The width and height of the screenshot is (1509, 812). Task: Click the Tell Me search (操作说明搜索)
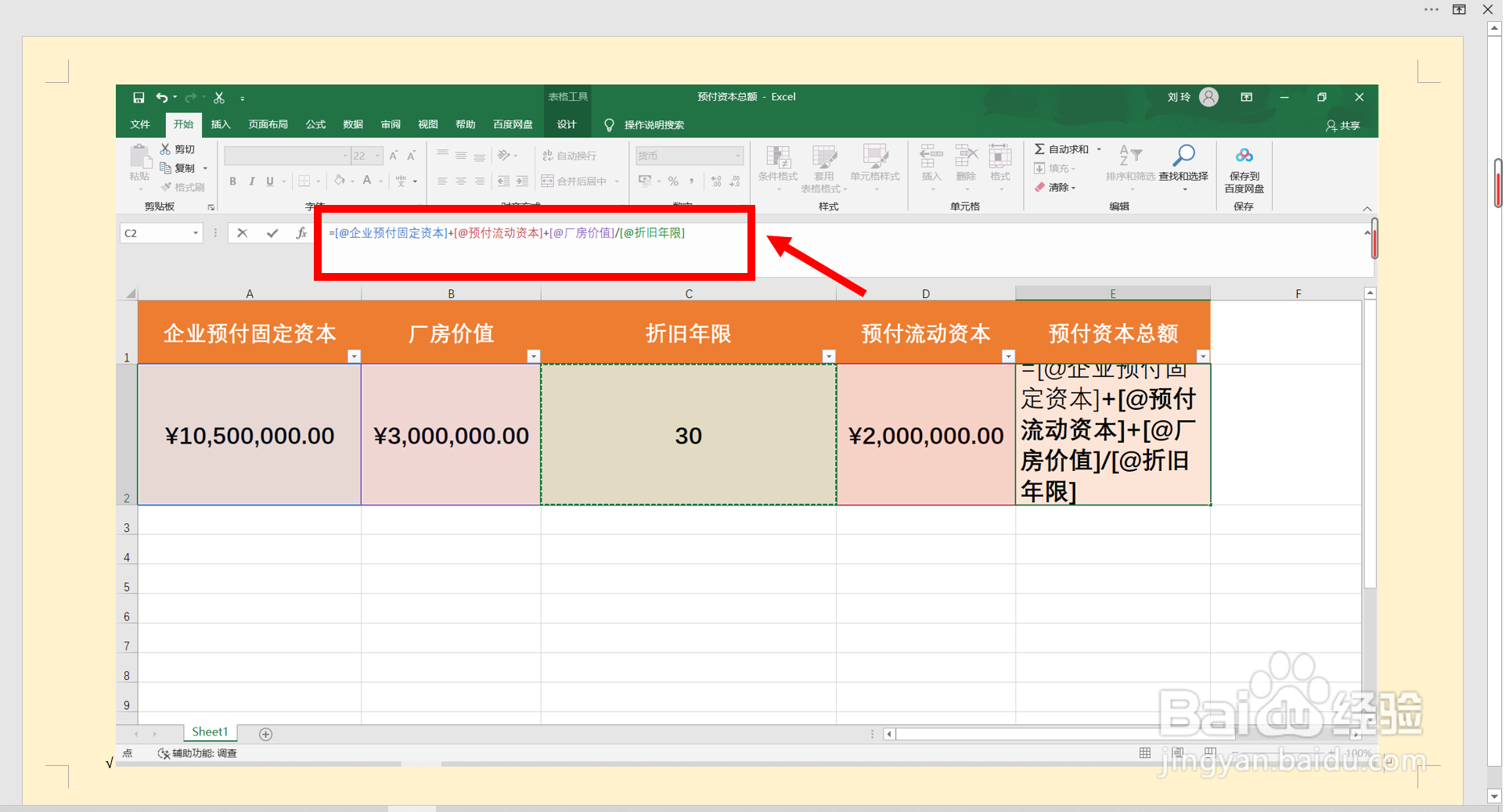click(x=644, y=125)
